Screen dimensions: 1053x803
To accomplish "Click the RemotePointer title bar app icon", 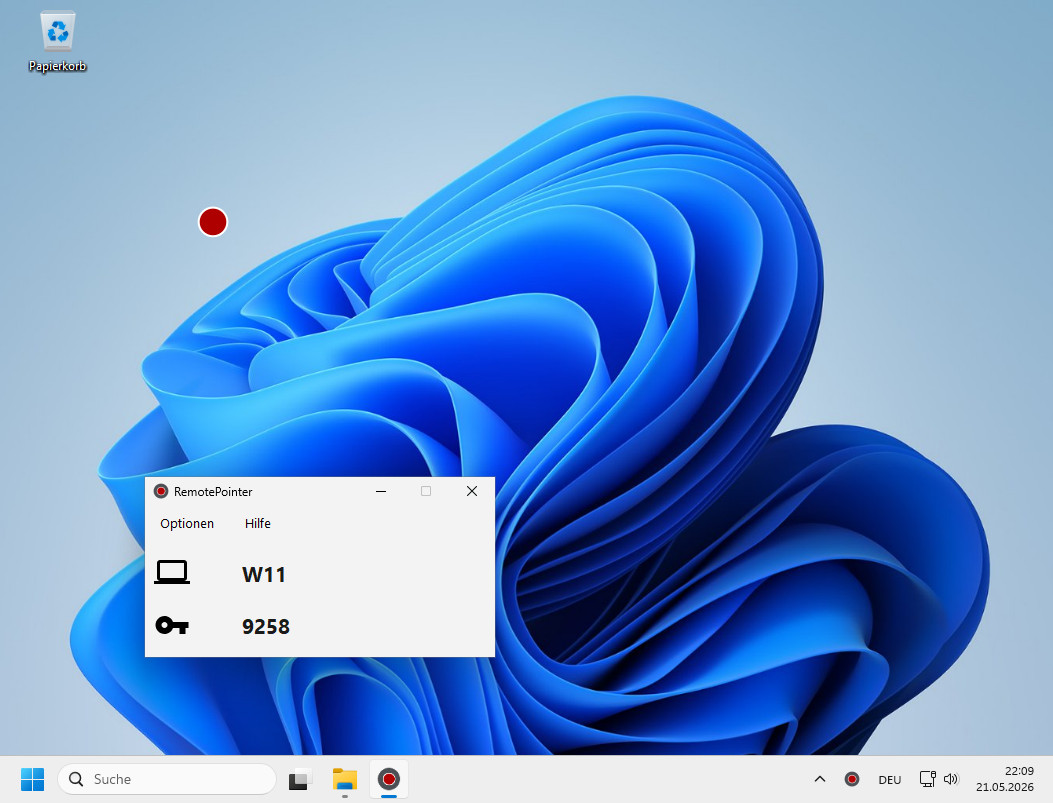I will point(161,491).
